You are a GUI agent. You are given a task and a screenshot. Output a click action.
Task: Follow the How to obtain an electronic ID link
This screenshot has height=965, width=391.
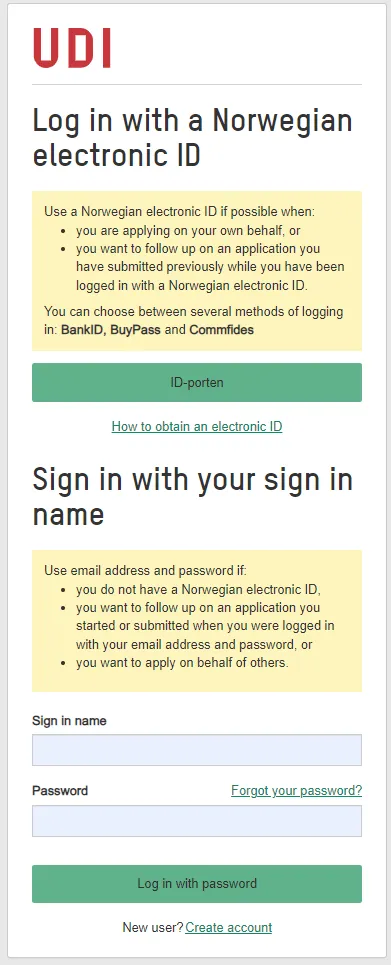197,426
